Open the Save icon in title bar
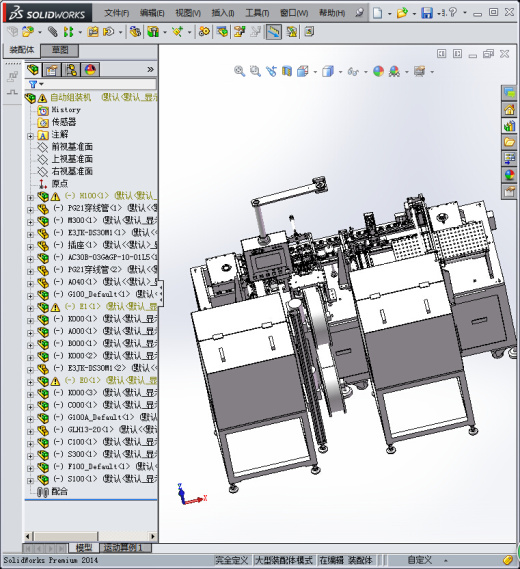The height and width of the screenshot is (569, 520). [427, 13]
